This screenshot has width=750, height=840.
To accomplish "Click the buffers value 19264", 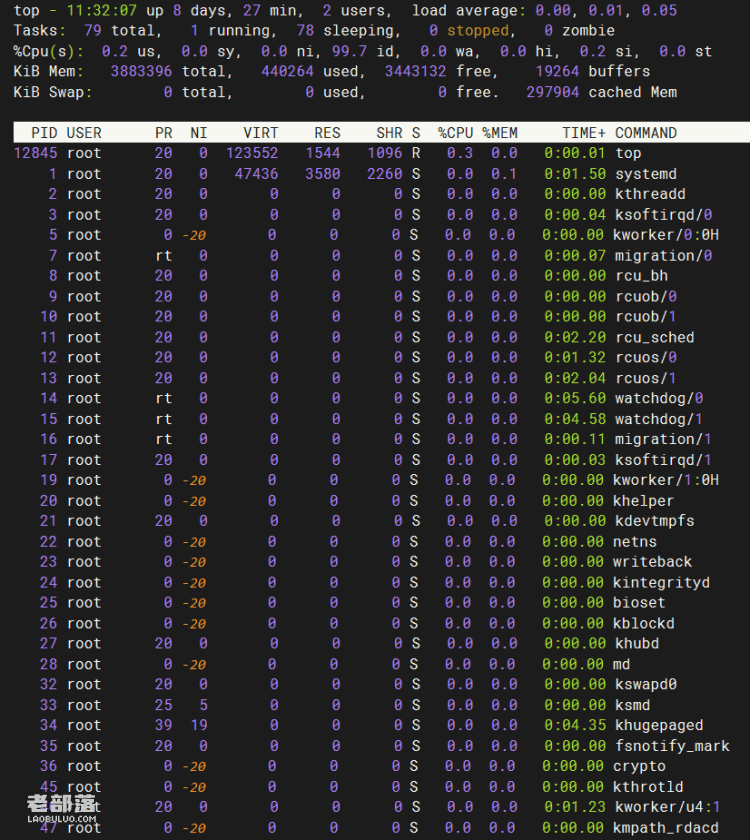I will point(557,71).
